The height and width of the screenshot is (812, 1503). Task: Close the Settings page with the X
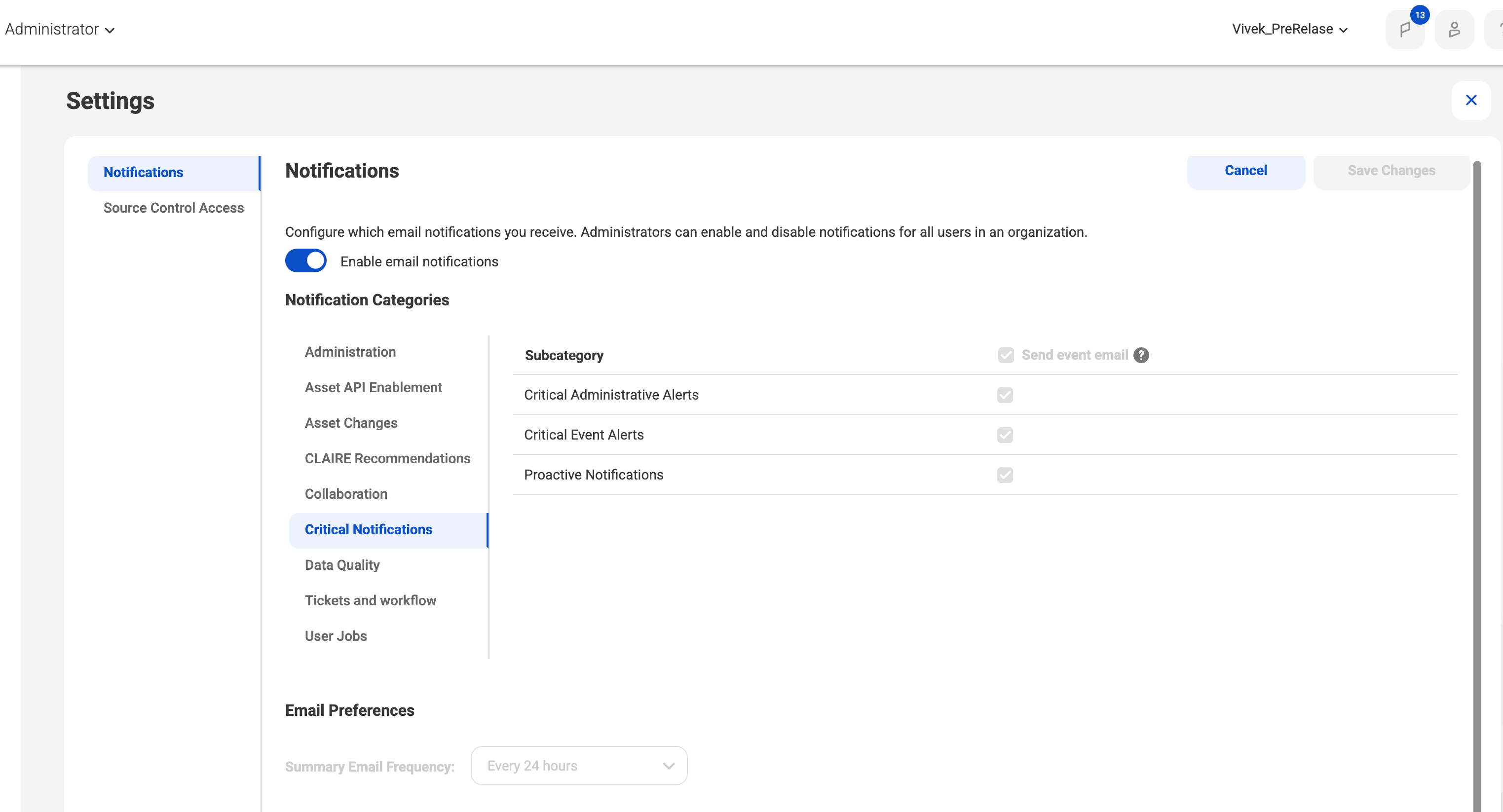(x=1471, y=100)
